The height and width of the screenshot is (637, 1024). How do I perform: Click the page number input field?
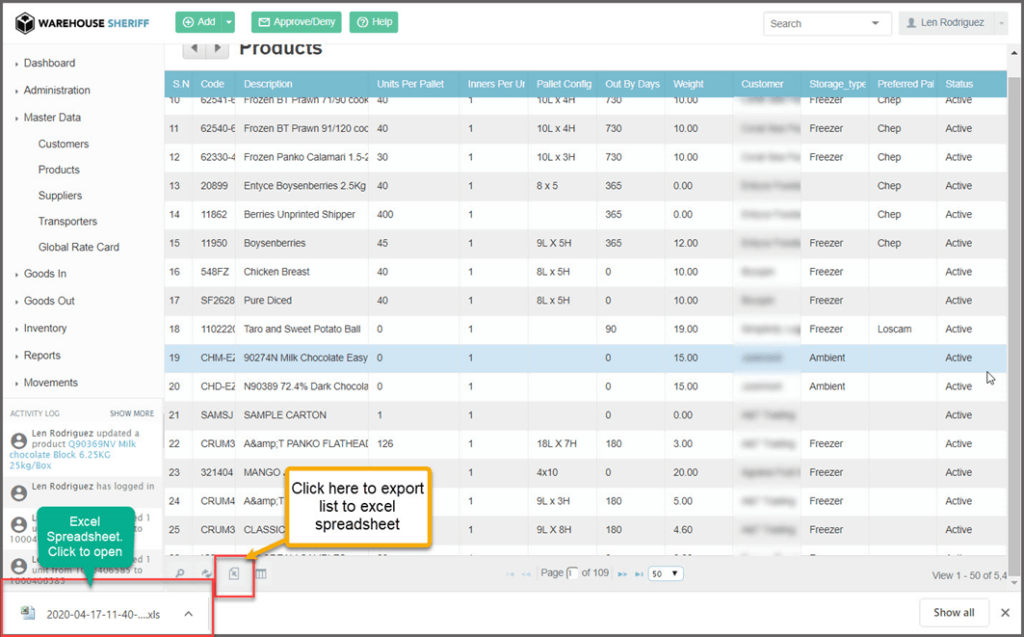[x=573, y=574]
